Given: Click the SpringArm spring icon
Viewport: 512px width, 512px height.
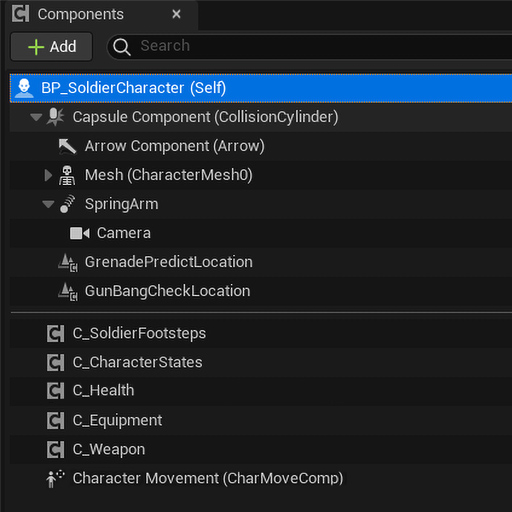Looking at the screenshot, I should (67, 204).
